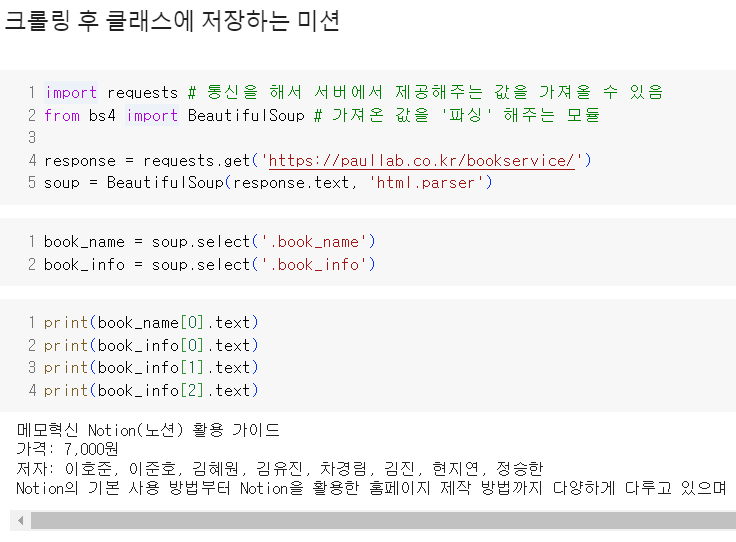The image size is (736, 542).
Task: Click the 'book_name = soup.select' line
Action: [209, 242]
